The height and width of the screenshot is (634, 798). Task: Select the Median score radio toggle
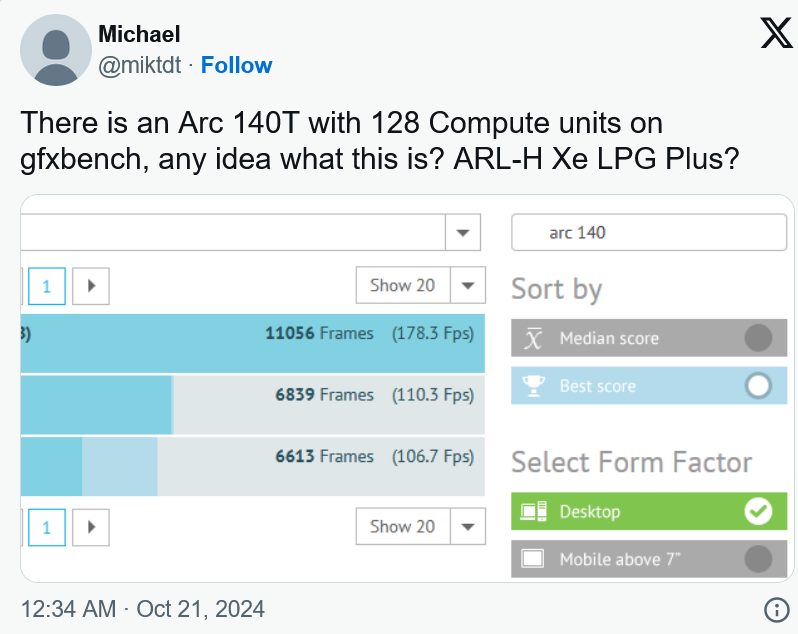(x=758, y=338)
